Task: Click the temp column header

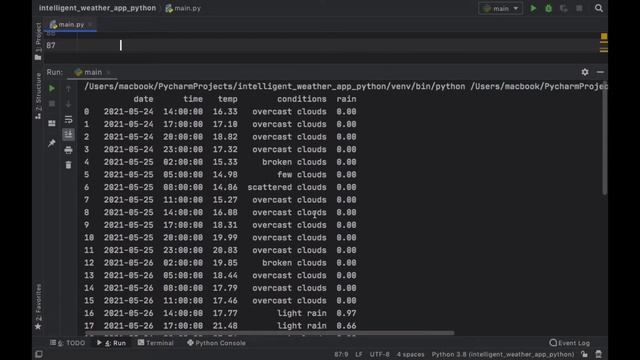Action: pyautogui.click(x=227, y=99)
